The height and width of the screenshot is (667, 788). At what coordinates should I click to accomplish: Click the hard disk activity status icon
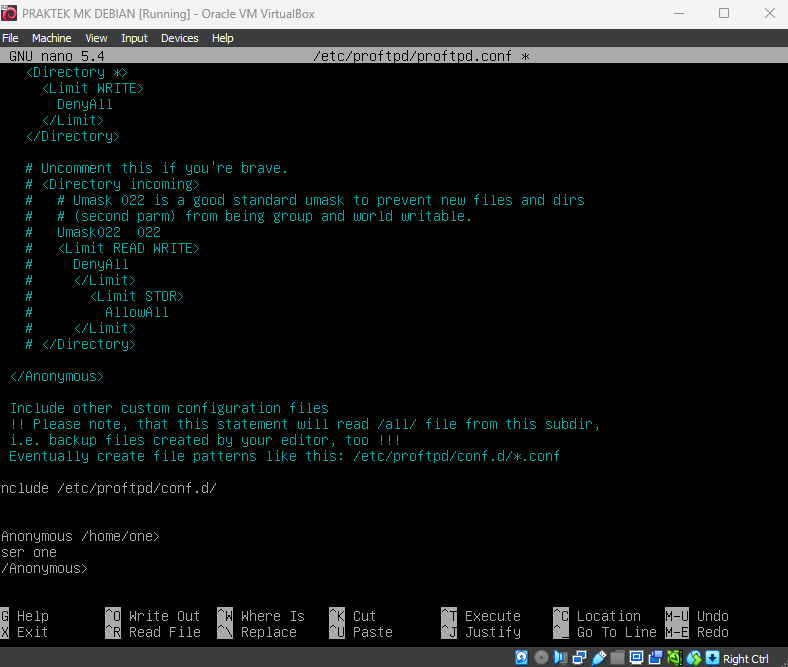[x=522, y=657]
